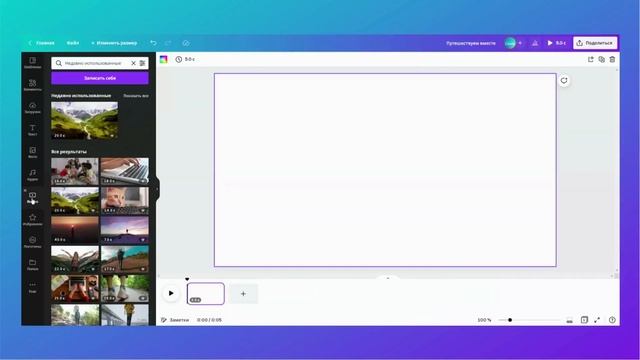Open the Folders panel in the sidebar
The height and width of the screenshot is (360, 640).
pos(32,264)
